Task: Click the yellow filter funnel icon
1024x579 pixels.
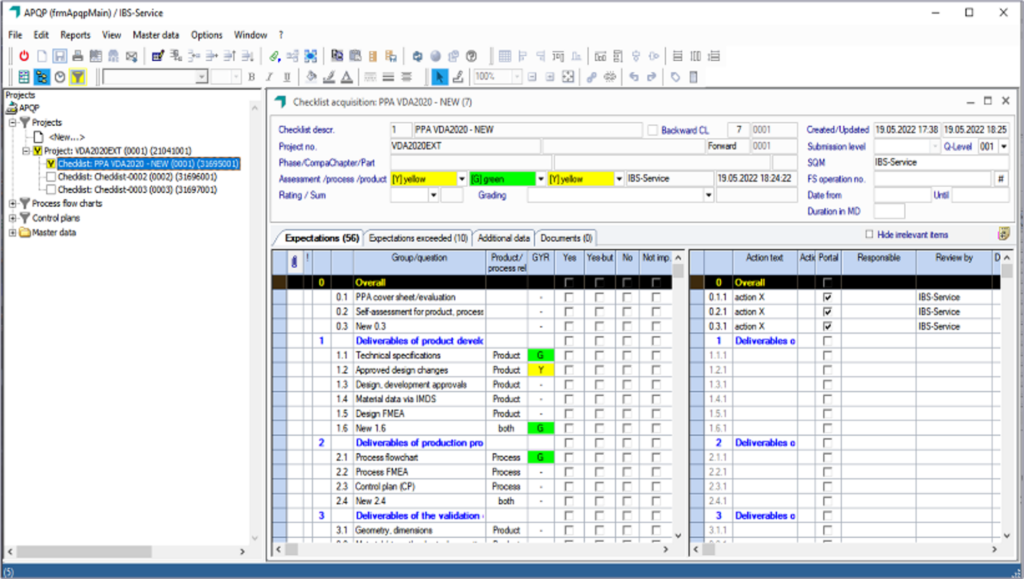Action: pyautogui.click(x=78, y=77)
